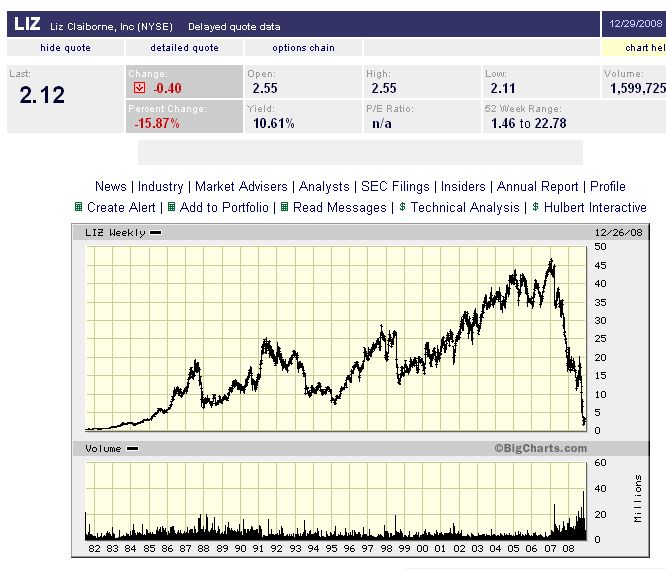Viewport: 666px width, 569px height.
Task: Click the 52 week range 1.46 to 22.78
Action: click(529, 124)
